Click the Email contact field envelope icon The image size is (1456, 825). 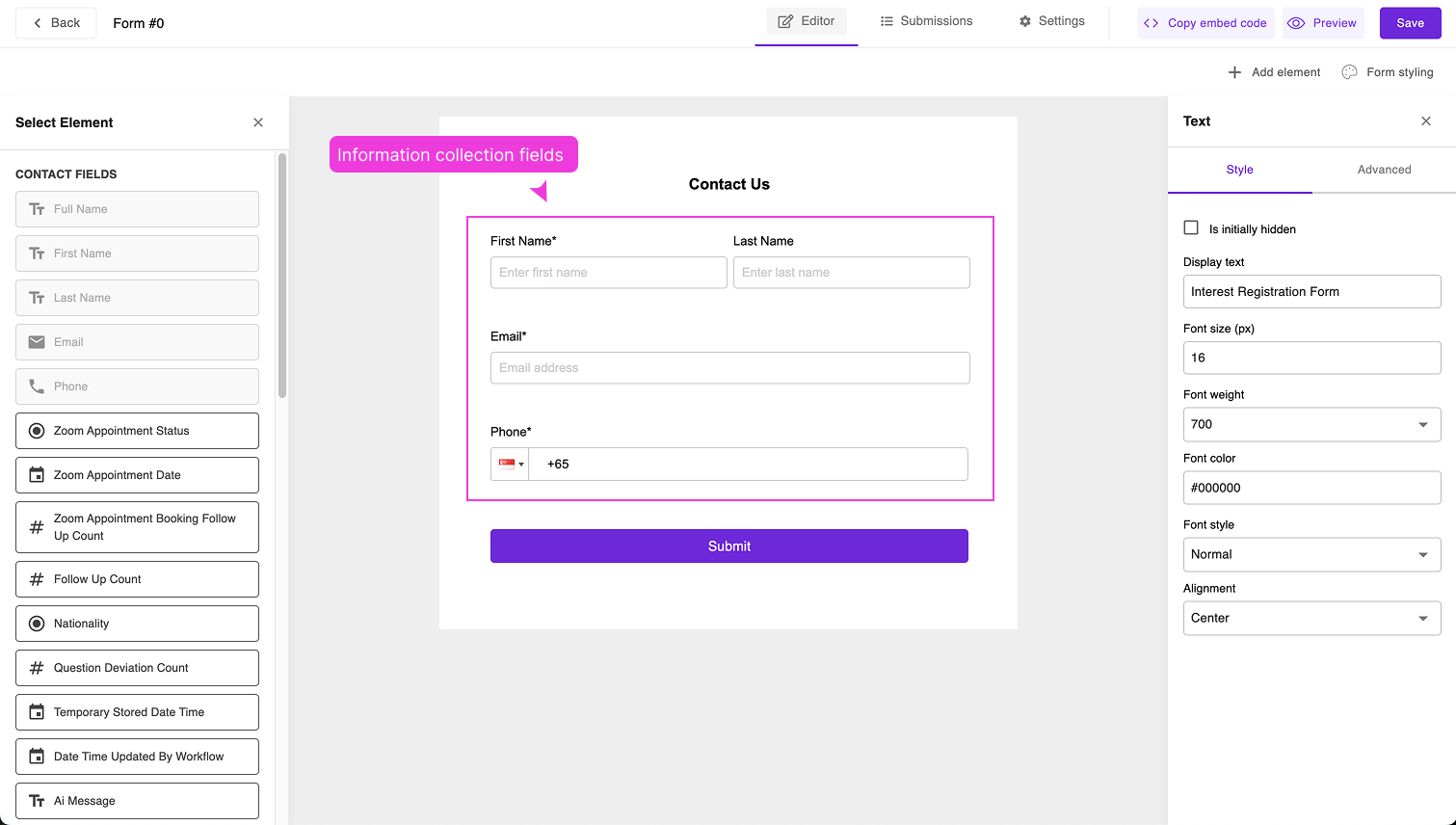(x=36, y=342)
